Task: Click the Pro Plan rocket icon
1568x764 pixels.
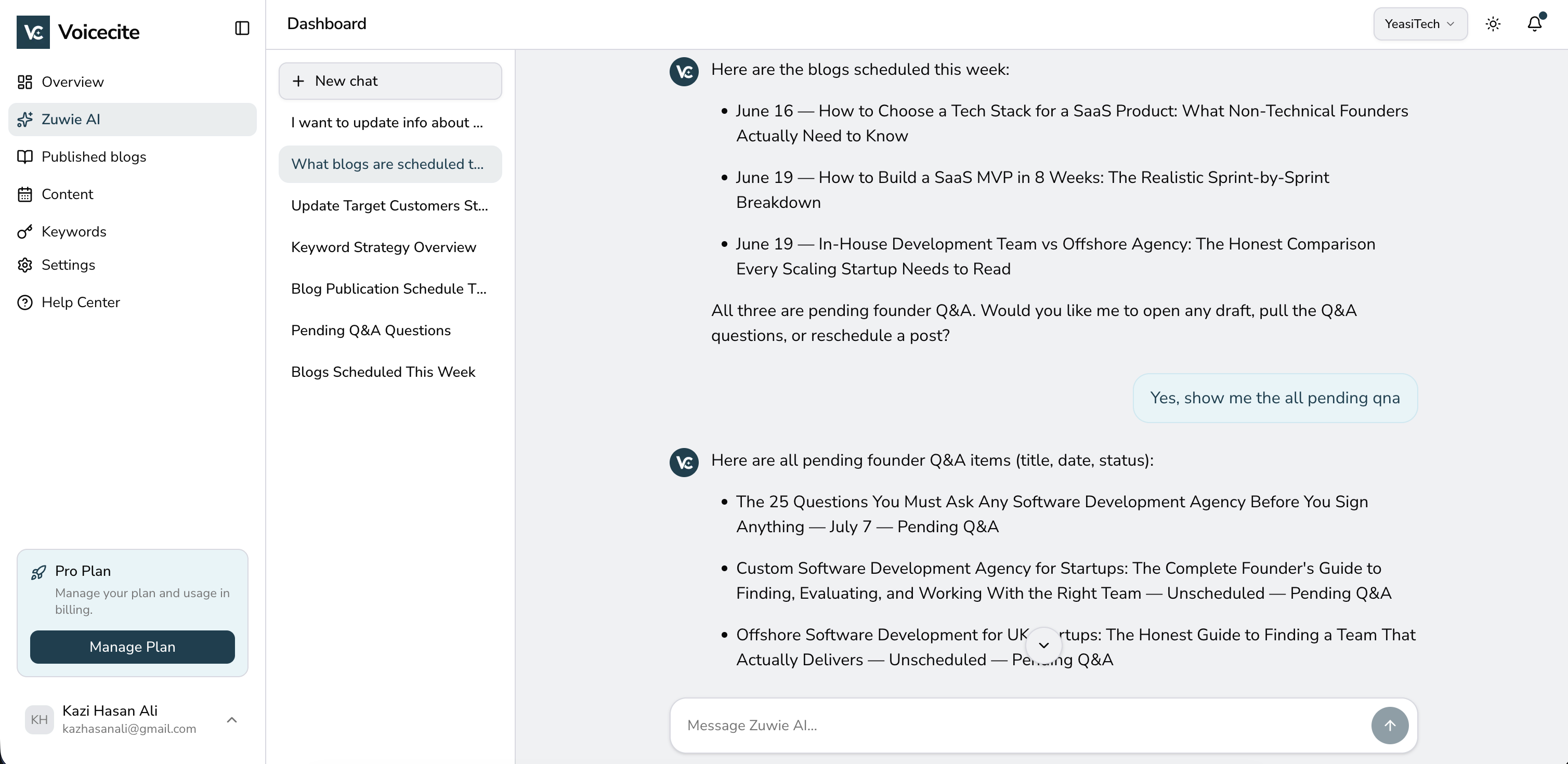Action: [x=38, y=572]
